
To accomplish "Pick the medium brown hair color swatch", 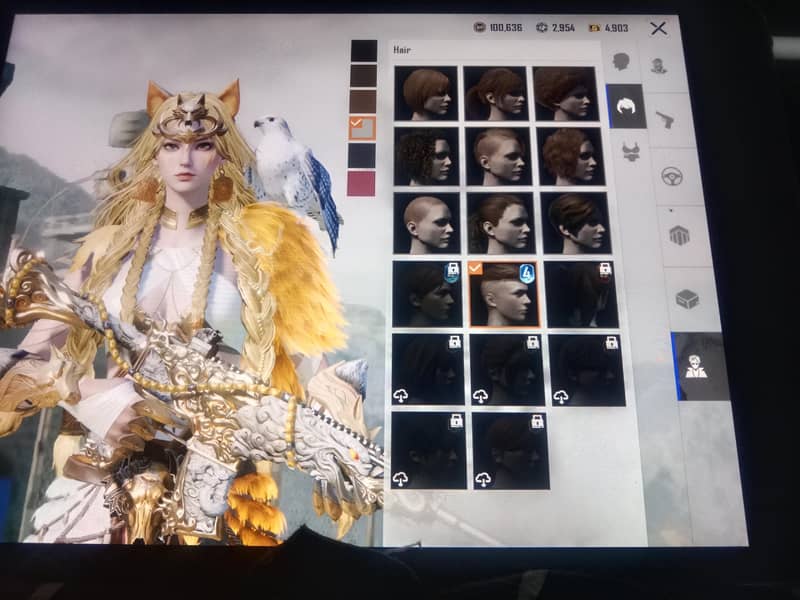I will 363,102.
